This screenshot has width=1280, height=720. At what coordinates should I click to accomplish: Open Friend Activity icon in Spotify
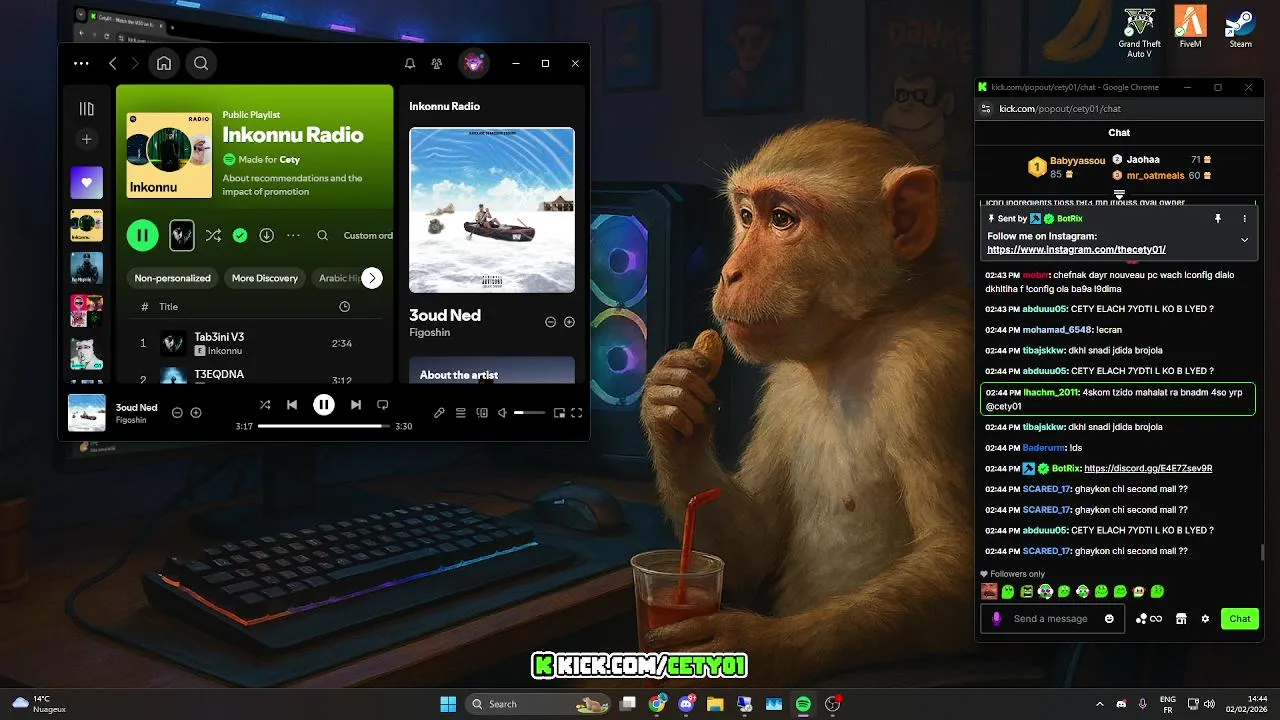click(437, 64)
